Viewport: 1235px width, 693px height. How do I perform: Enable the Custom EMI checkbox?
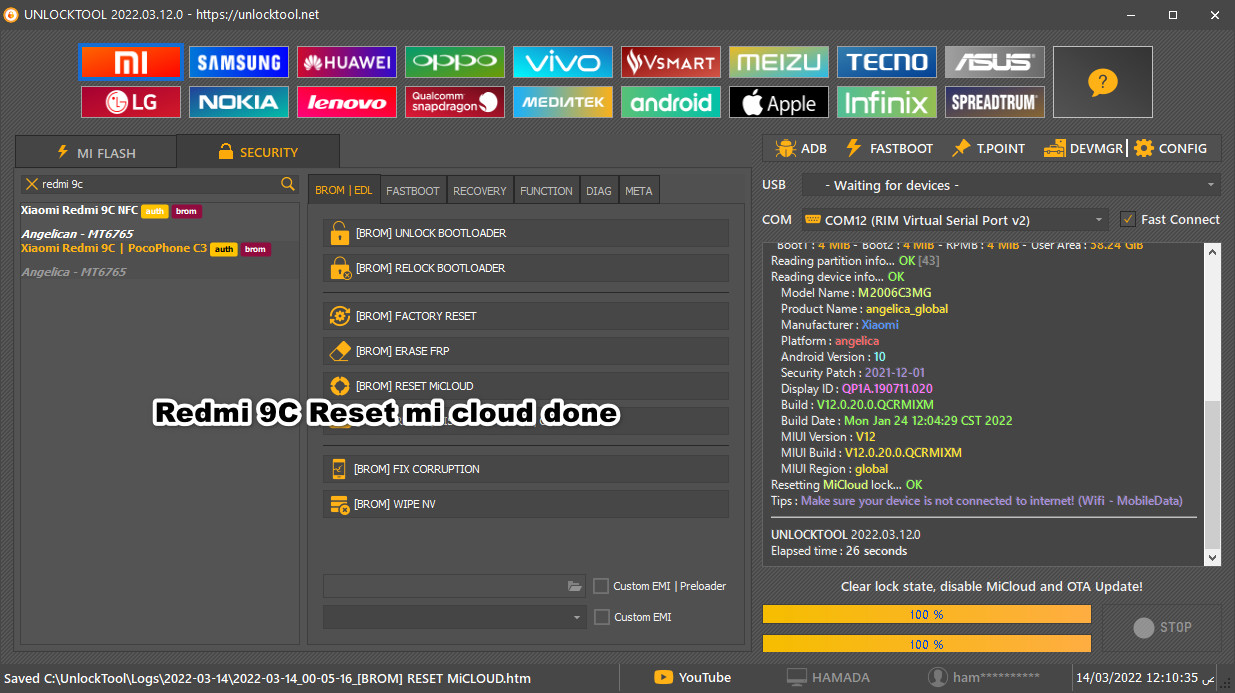(x=601, y=617)
